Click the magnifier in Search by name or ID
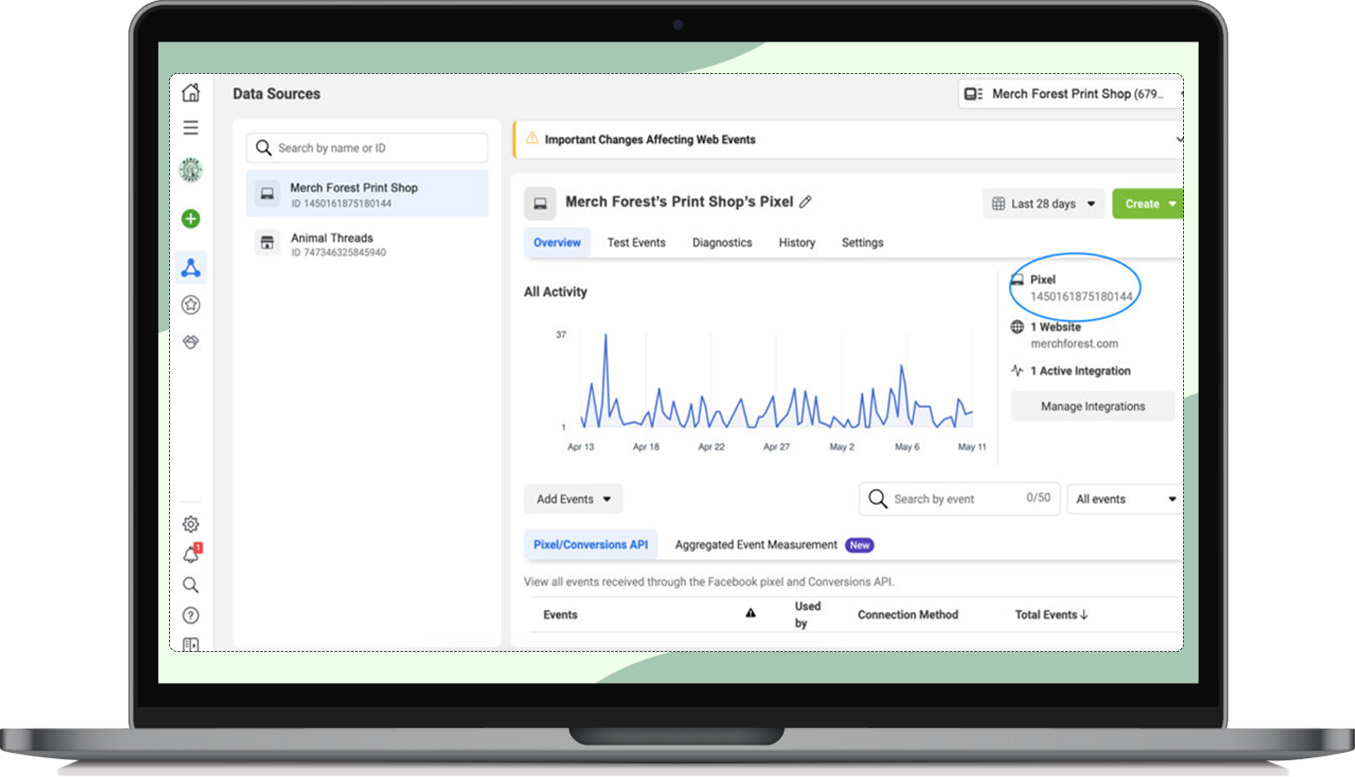The width and height of the screenshot is (1355, 777). 264,148
